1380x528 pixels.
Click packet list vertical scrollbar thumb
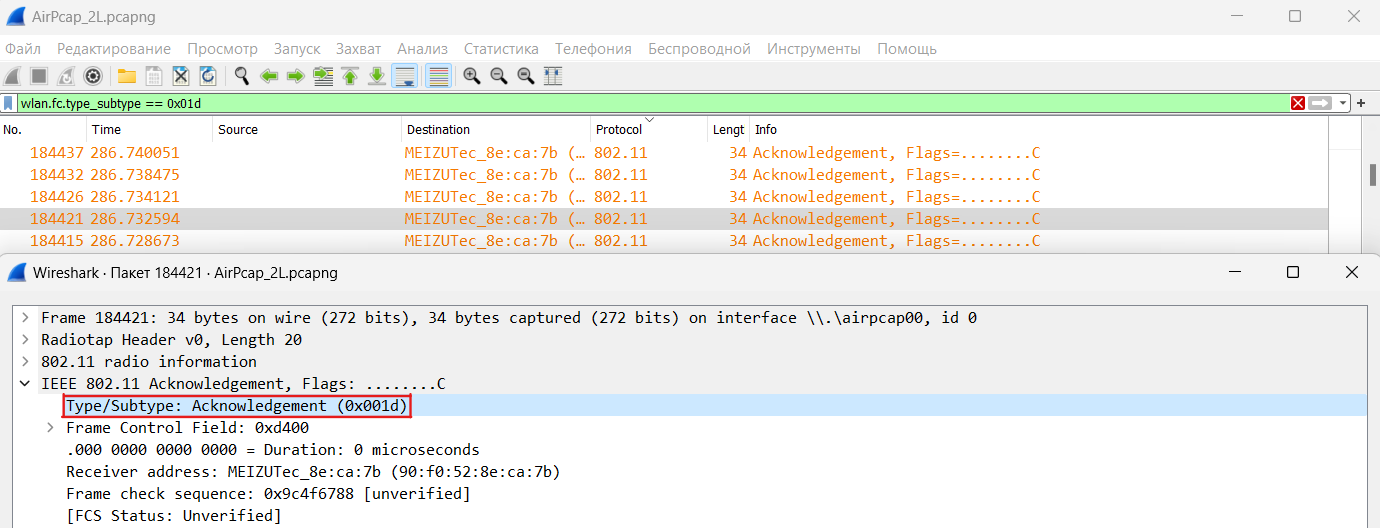(x=1373, y=174)
